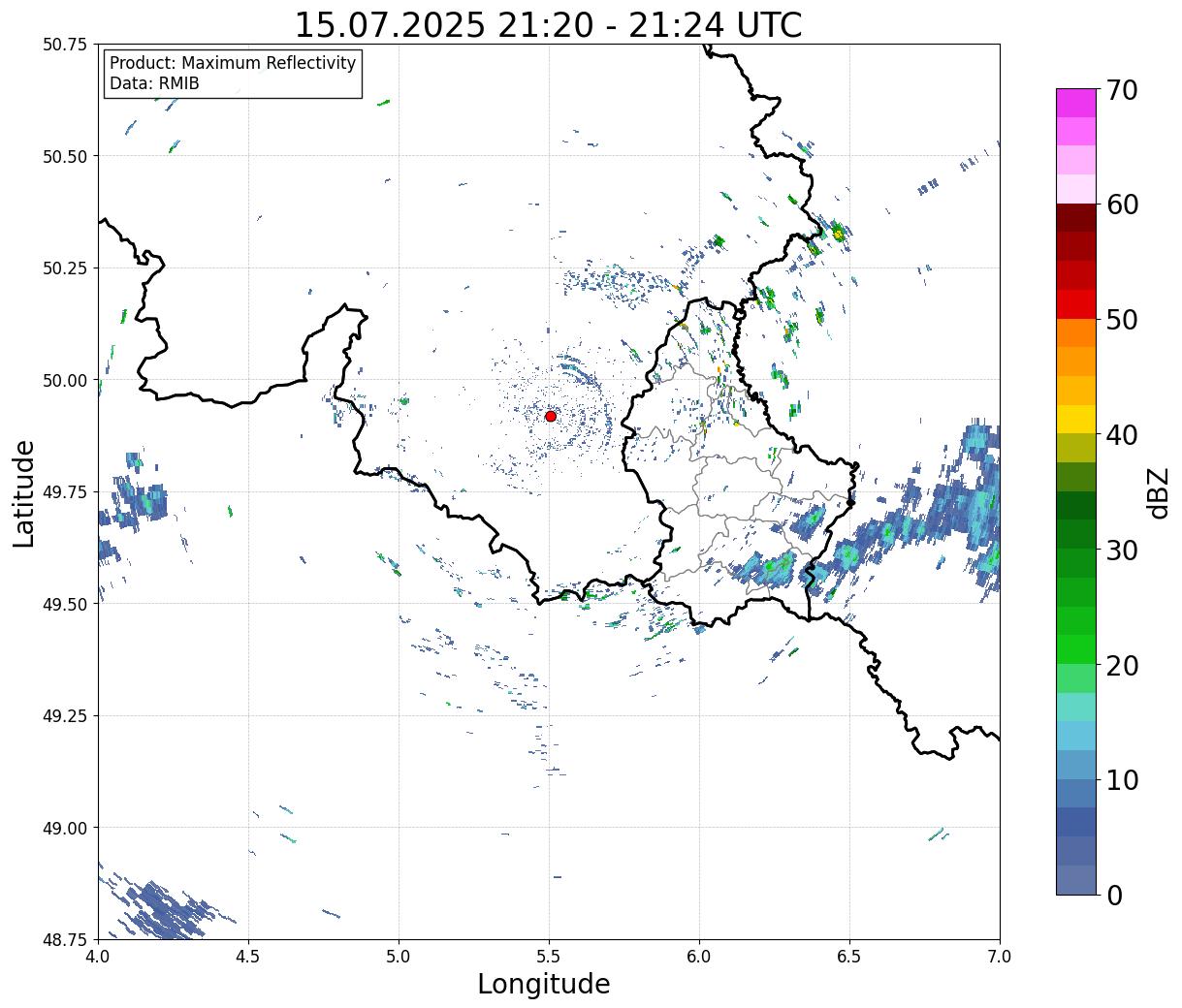Click latitude tick label 50.00
Viewport: 1182px width, 1008px height.
click(65, 380)
